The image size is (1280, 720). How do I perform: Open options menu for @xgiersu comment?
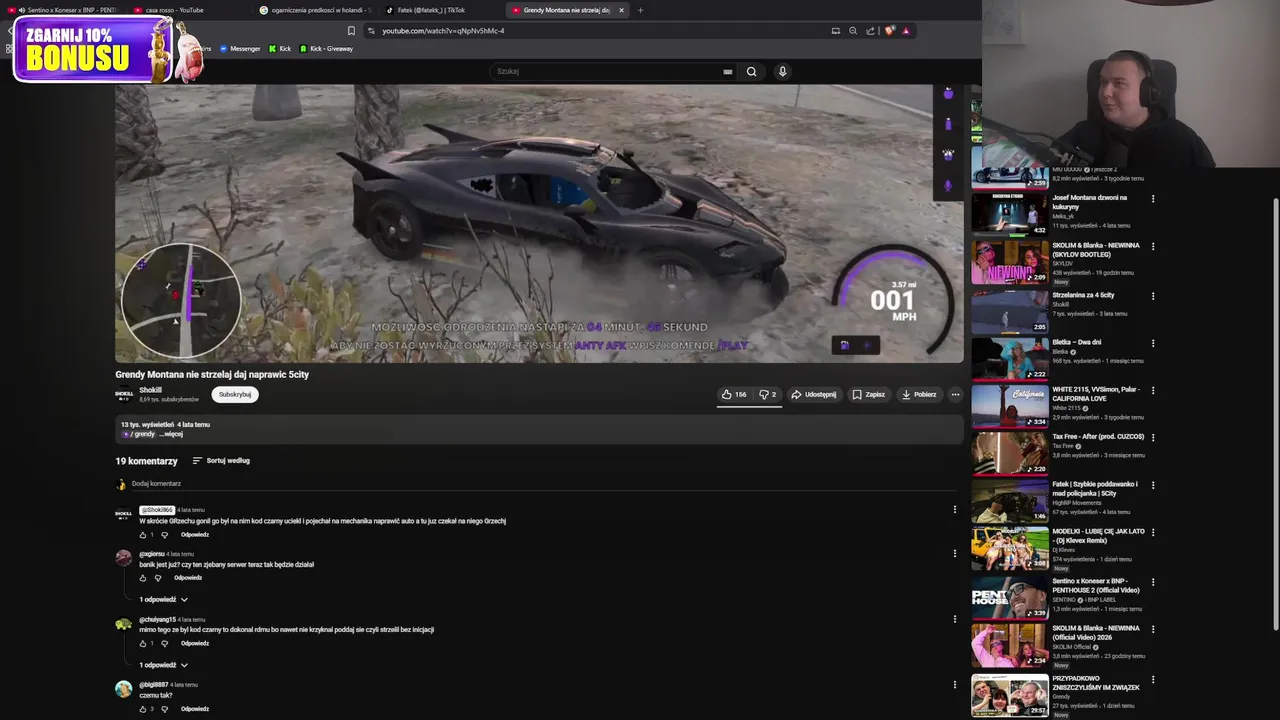(954, 553)
